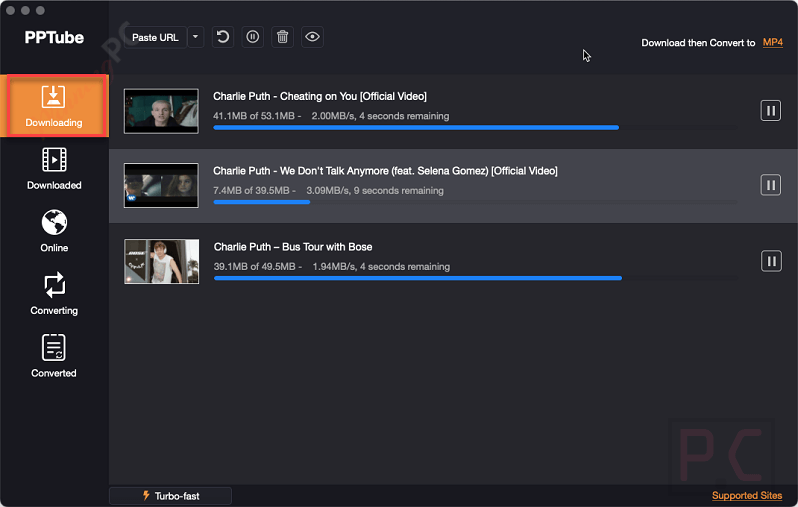
Task: Click the We Don't Talk Anymore progress bar
Action: (475, 202)
